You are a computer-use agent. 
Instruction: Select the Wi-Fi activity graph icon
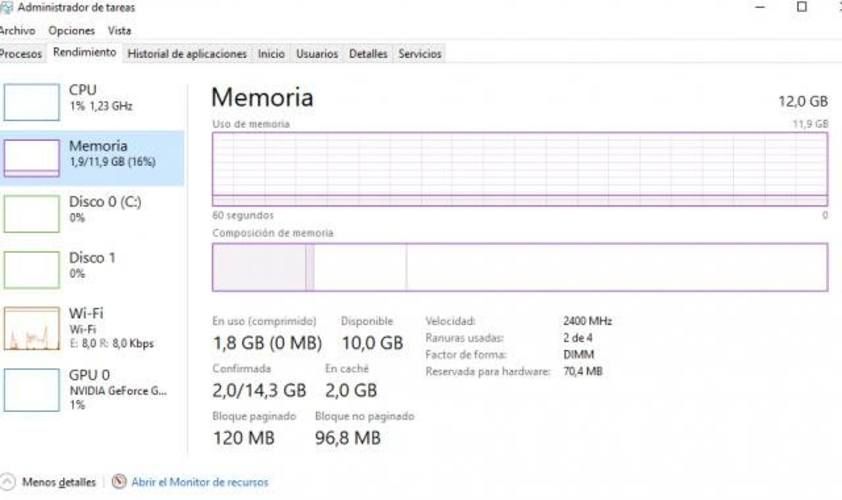(x=32, y=329)
